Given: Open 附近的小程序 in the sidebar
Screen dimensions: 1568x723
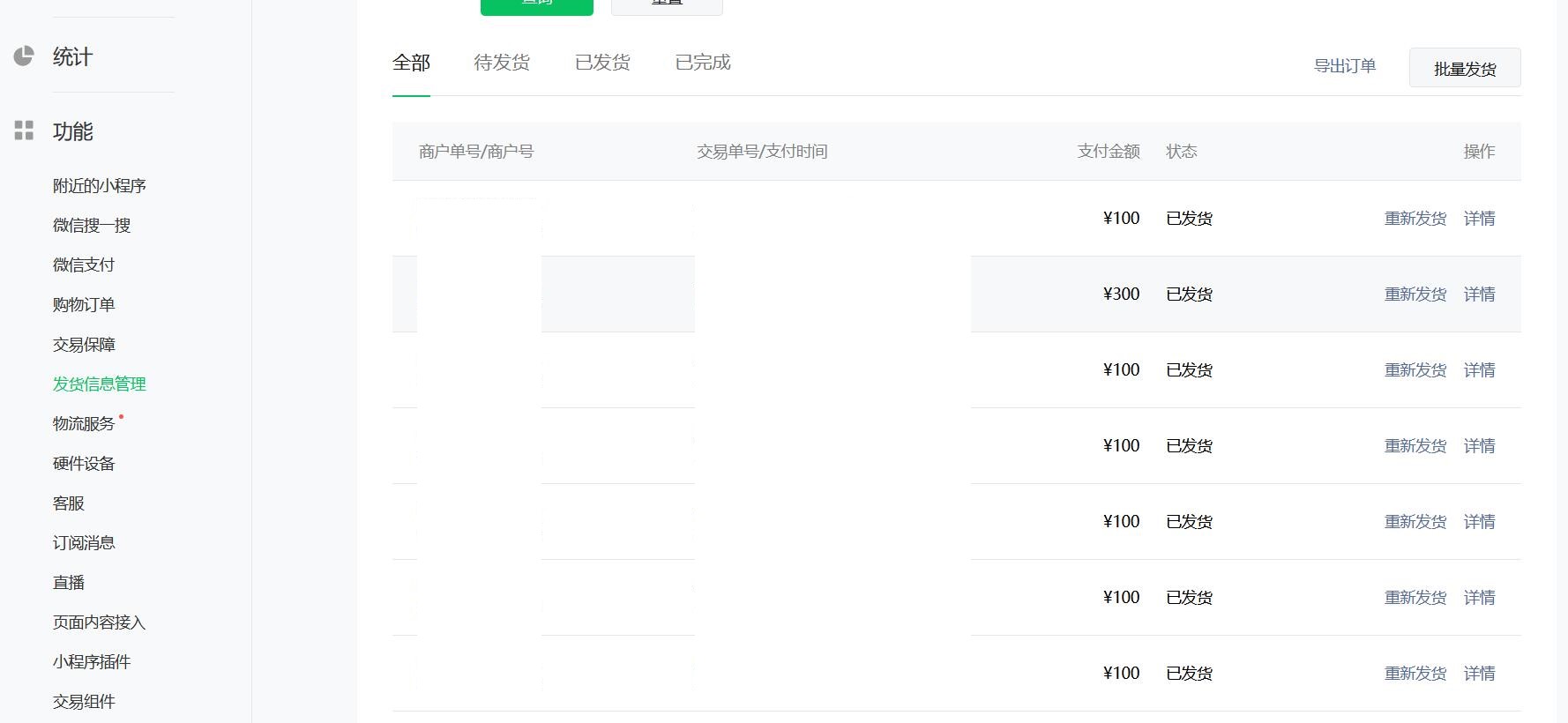Looking at the screenshot, I should (x=99, y=186).
